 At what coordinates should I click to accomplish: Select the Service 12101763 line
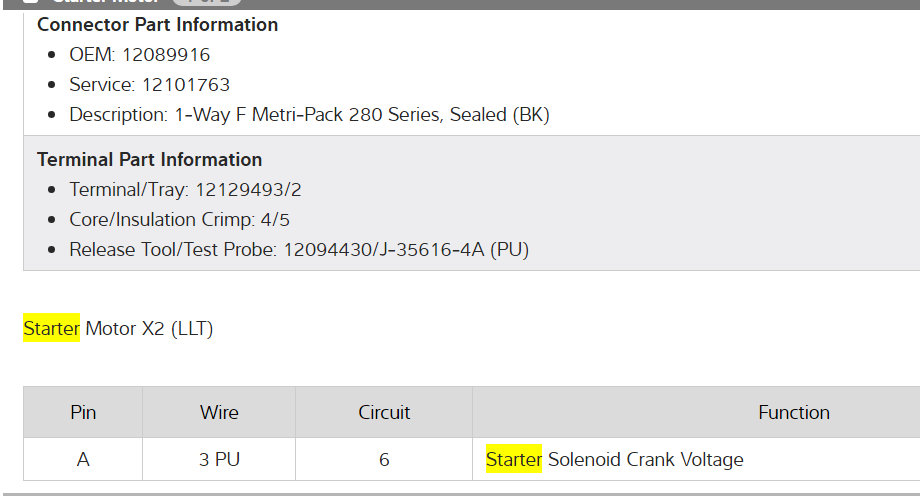149,85
